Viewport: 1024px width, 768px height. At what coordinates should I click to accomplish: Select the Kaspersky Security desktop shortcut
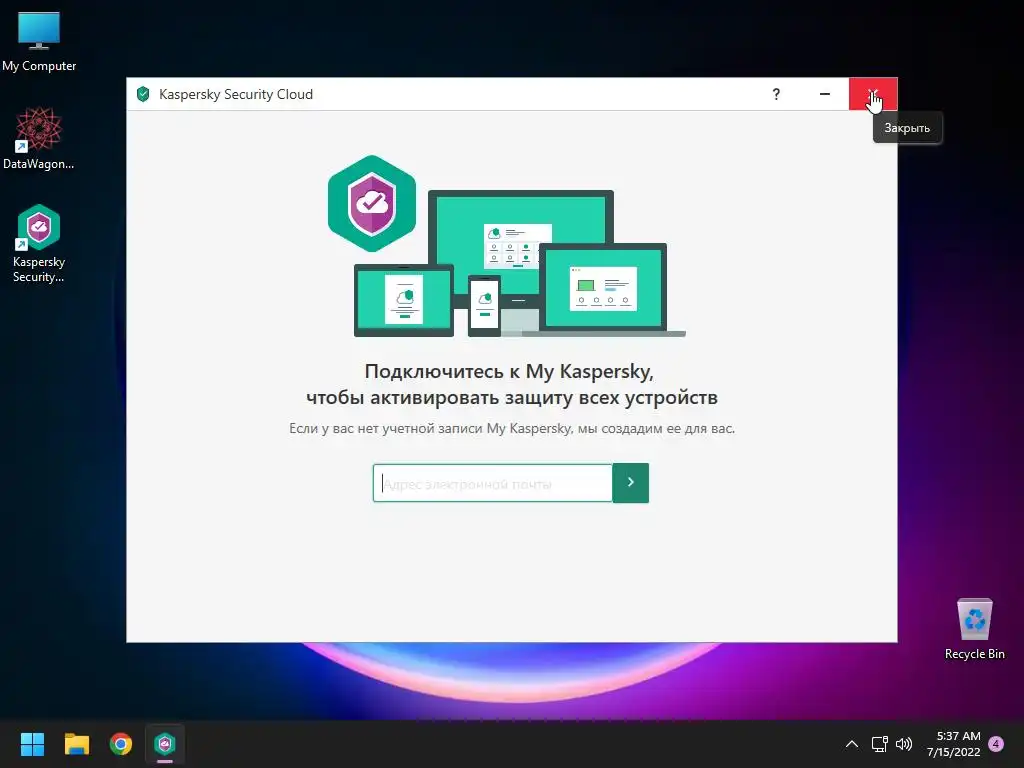coord(39,244)
